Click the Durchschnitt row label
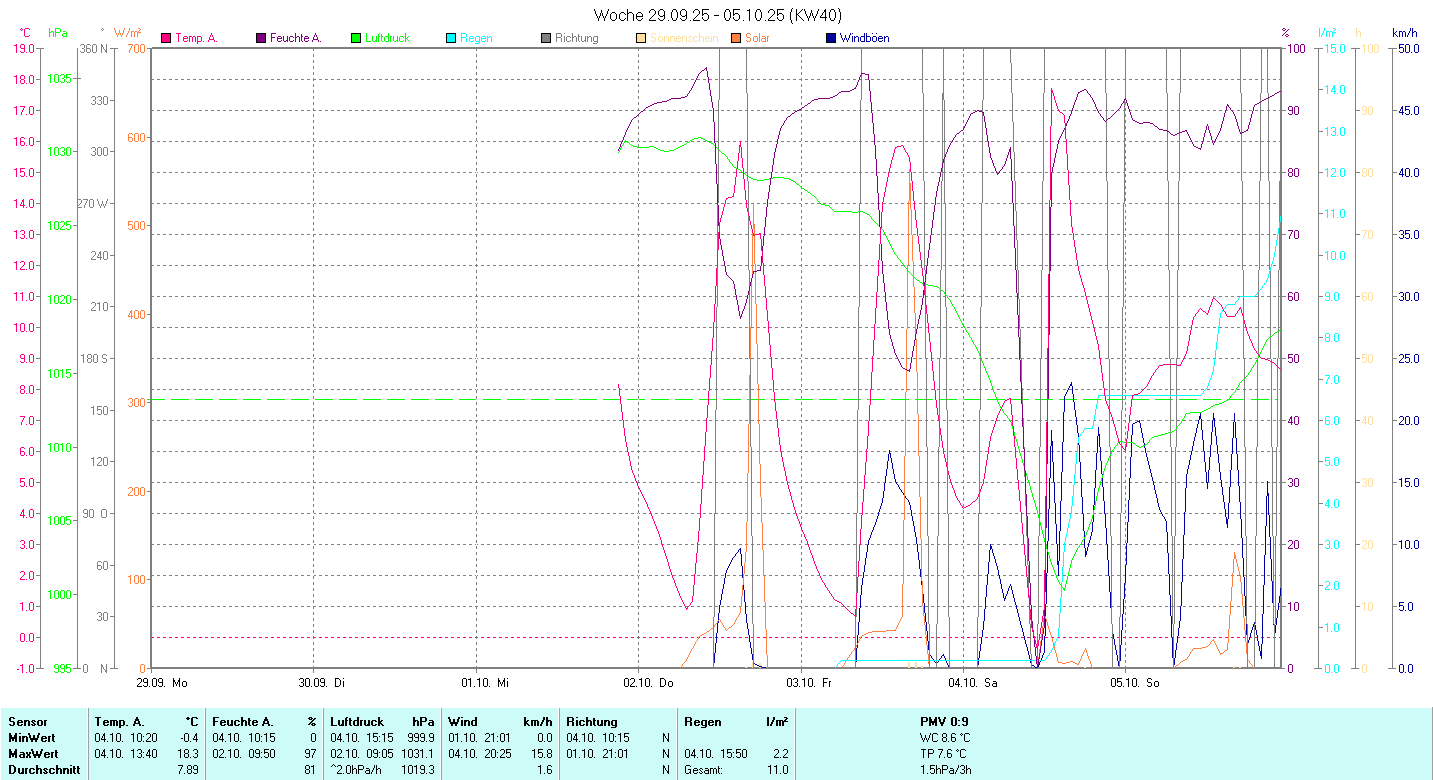1433x780 pixels. coord(44,770)
